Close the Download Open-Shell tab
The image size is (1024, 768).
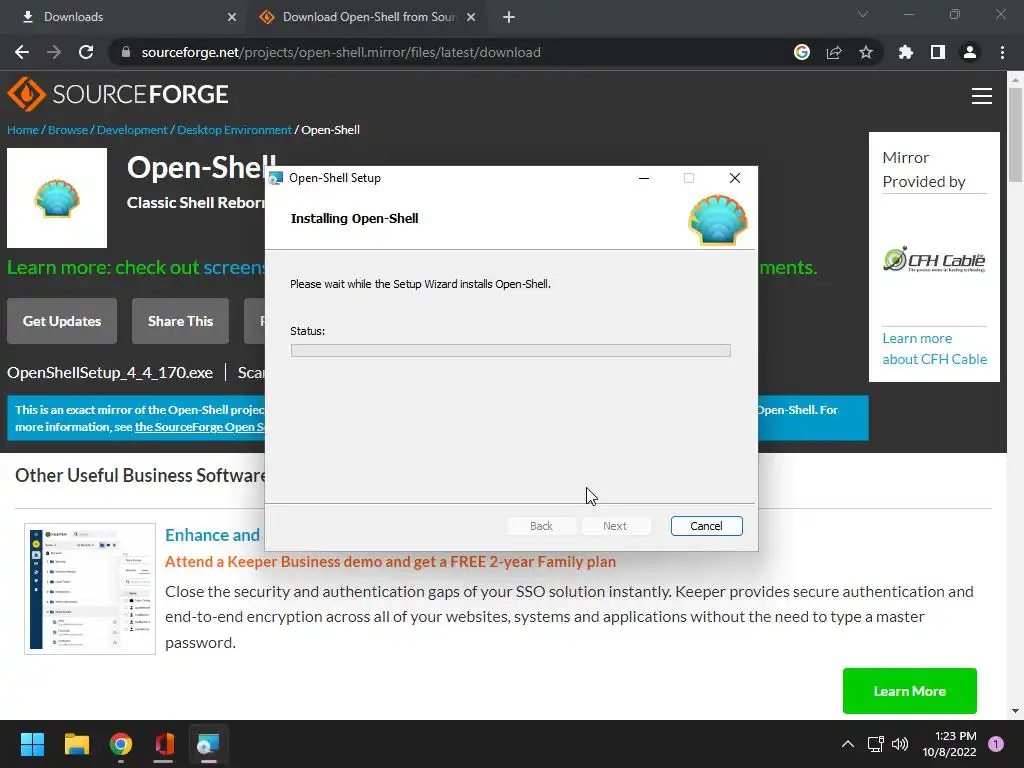[471, 17]
